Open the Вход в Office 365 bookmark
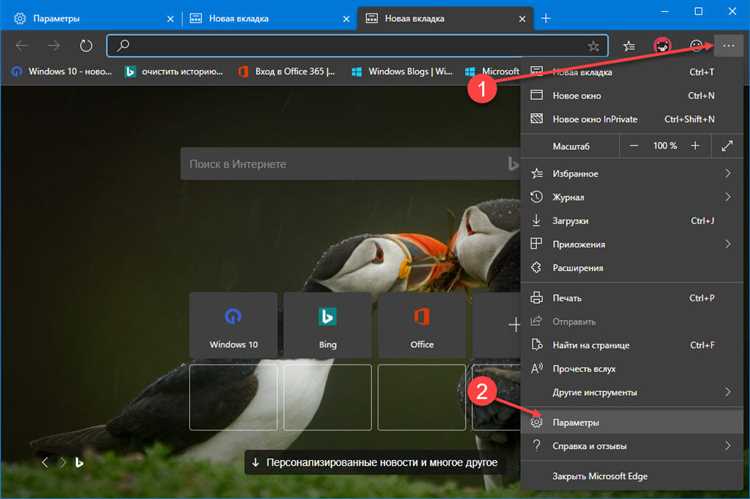Image resolution: width=750 pixels, height=499 pixels. (291, 71)
